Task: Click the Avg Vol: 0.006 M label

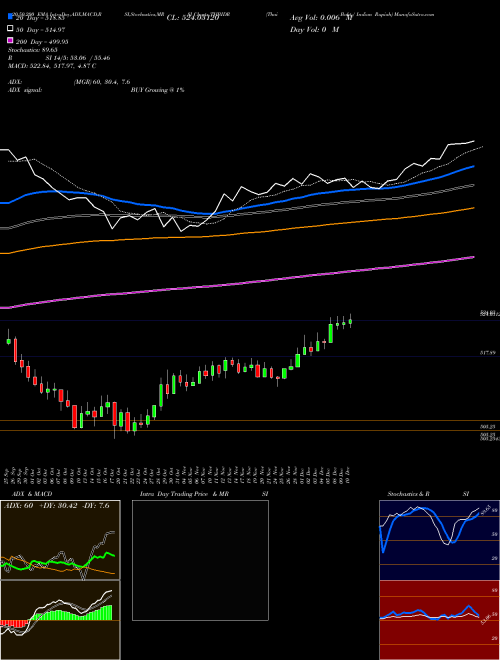Action: tap(321, 18)
